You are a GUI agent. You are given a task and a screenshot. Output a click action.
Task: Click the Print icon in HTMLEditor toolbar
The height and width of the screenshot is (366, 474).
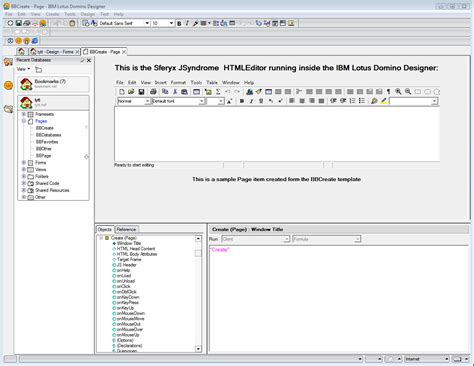click(x=153, y=92)
